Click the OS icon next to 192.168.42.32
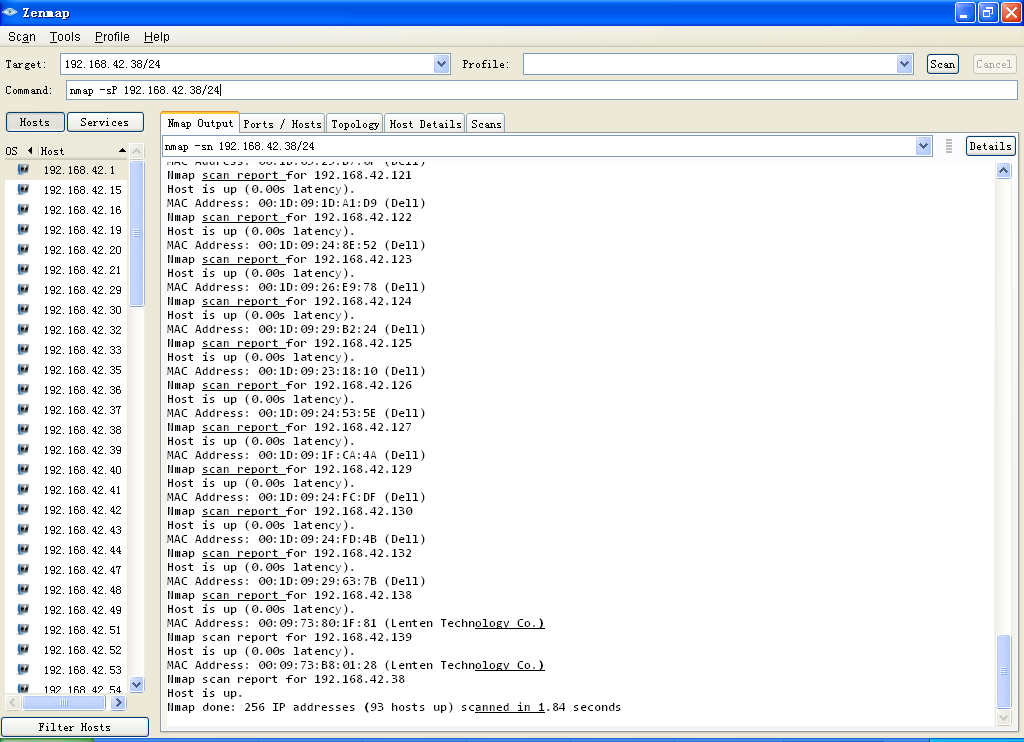The image size is (1024, 742). pos(23,330)
